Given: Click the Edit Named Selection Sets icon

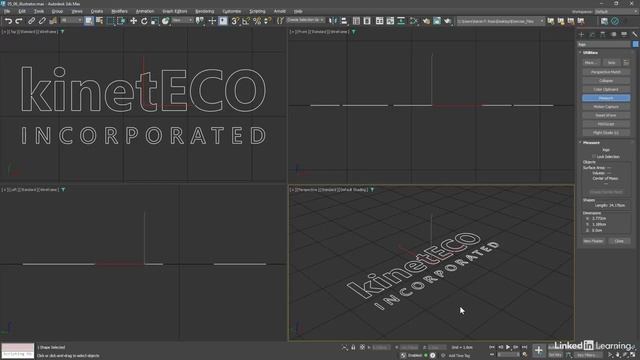Looking at the screenshot, I should coord(280,21).
